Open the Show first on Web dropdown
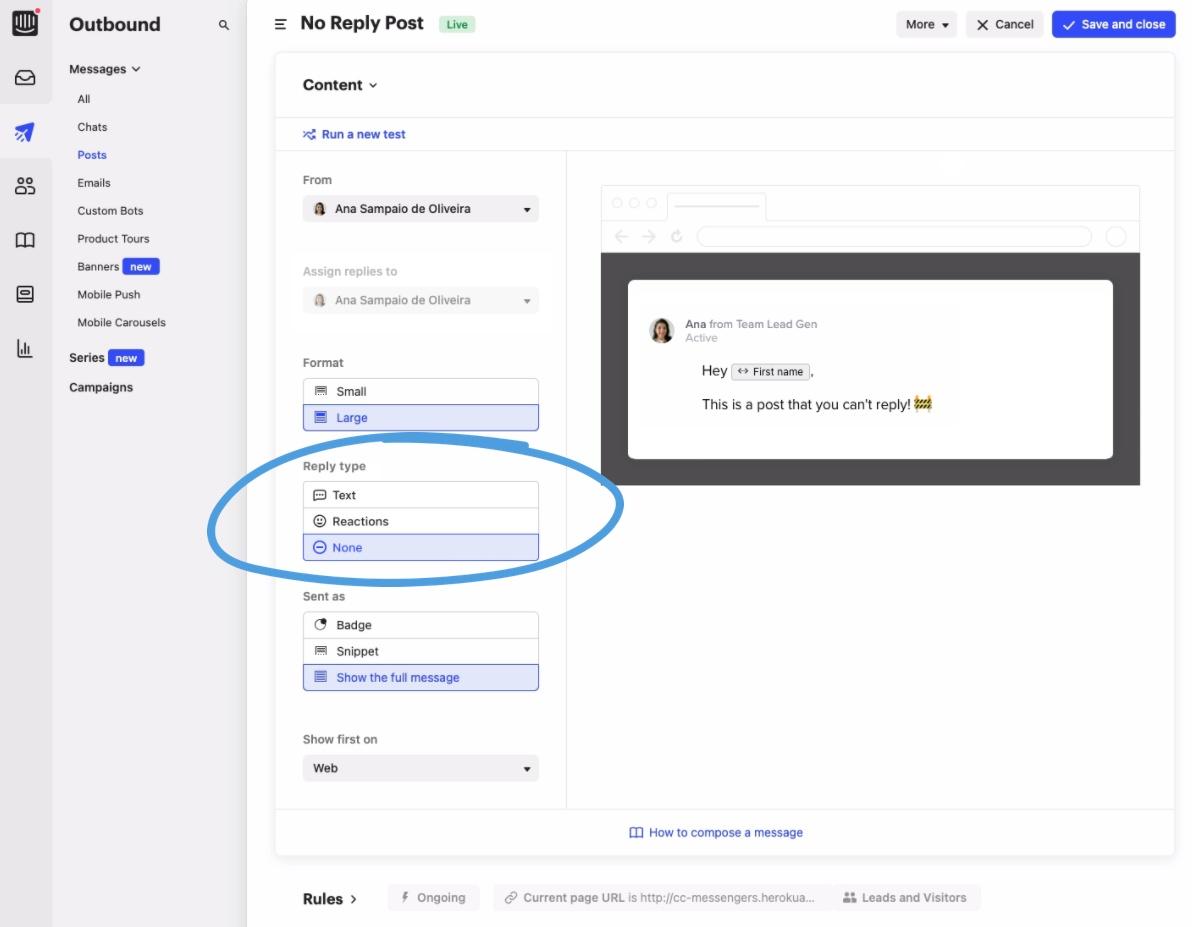Image resolution: width=1192 pixels, height=927 pixels. (420, 768)
